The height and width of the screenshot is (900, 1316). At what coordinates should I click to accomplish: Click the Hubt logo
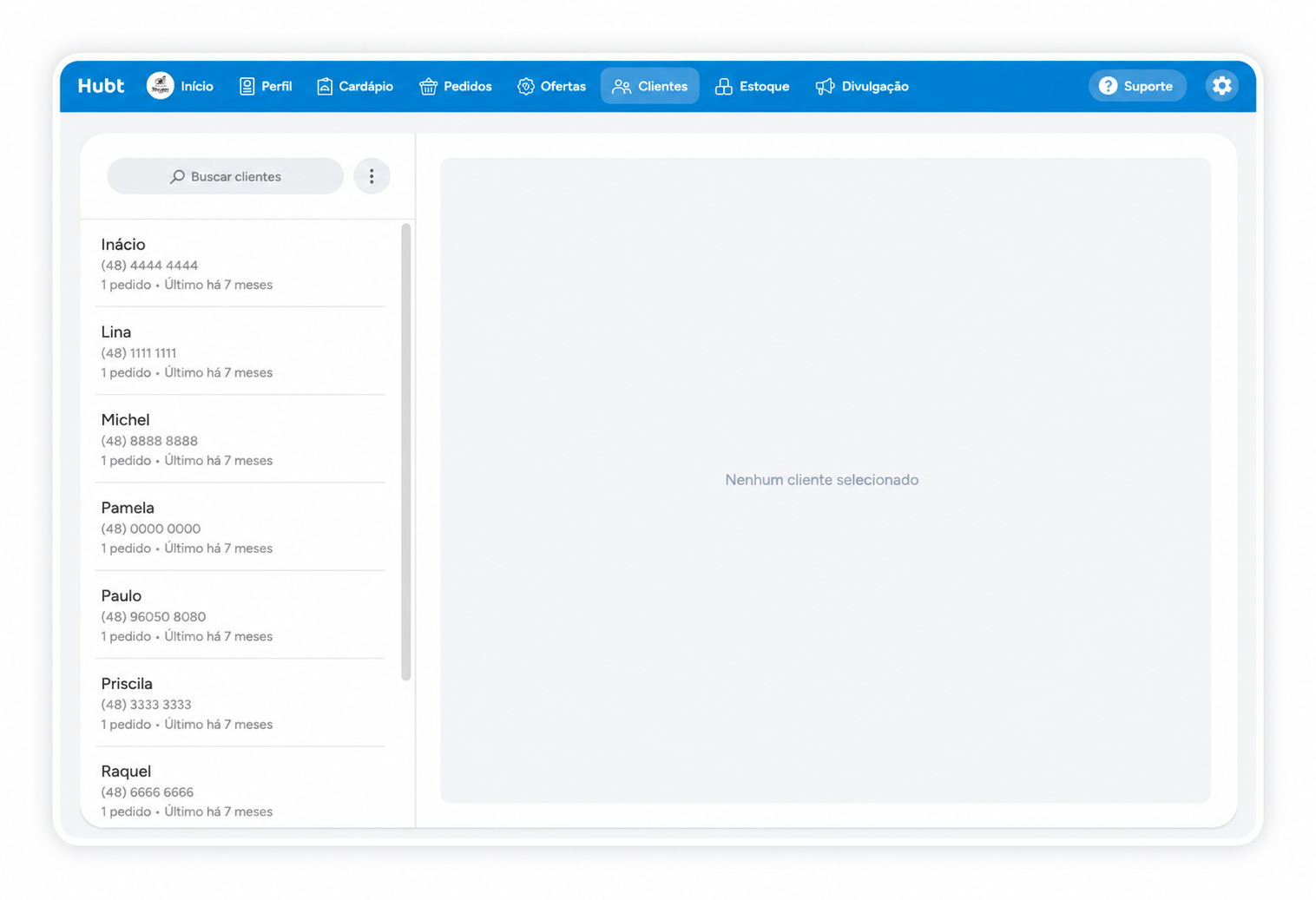tap(101, 86)
